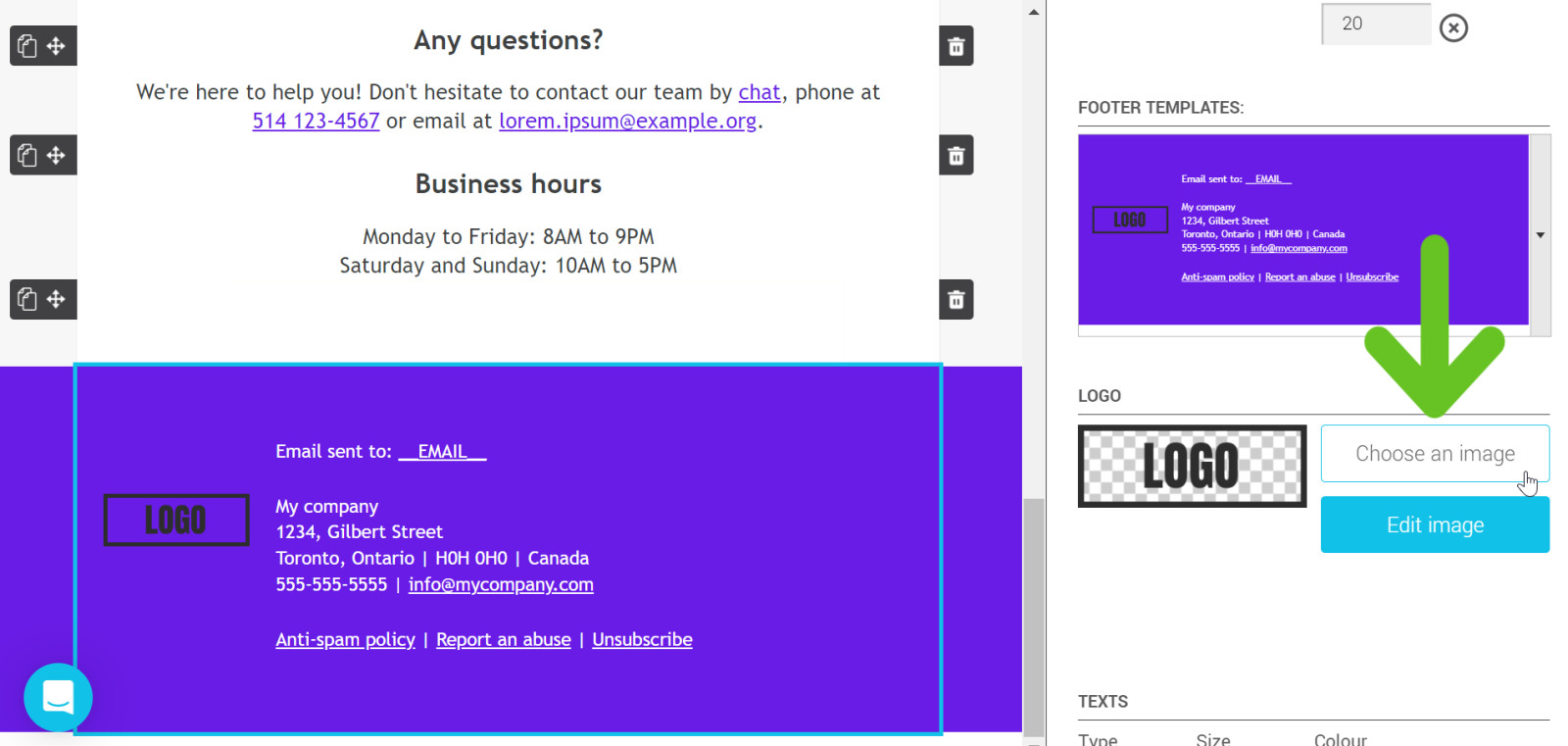Select the logo preview thumbnail in sidebar
This screenshot has height=746, width=1568.
tap(1192, 466)
